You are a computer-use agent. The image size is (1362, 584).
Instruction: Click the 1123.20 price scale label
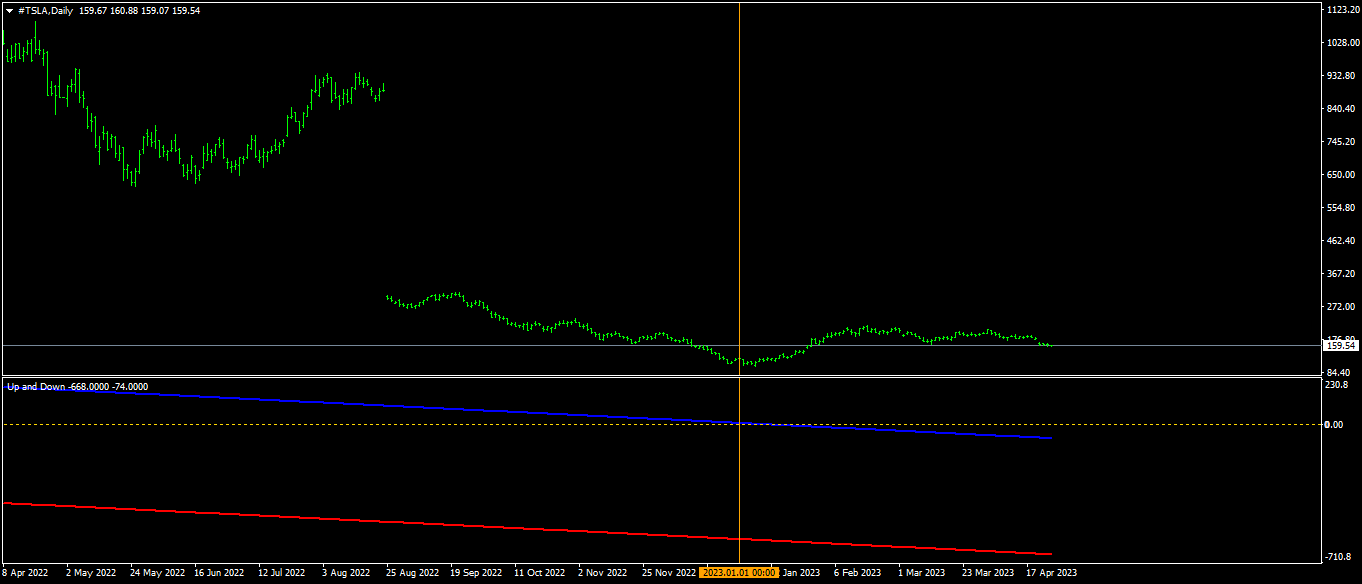(x=1343, y=9)
